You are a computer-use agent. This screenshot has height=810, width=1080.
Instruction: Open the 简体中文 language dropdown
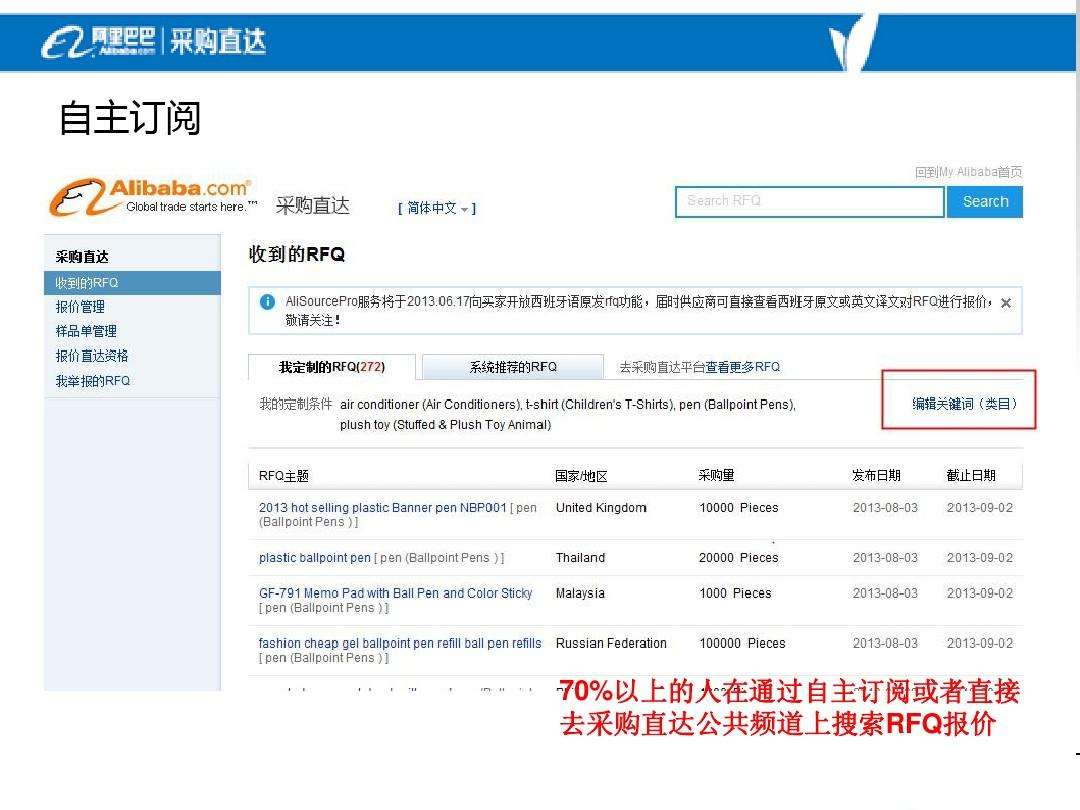pyautogui.click(x=437, y=208)
